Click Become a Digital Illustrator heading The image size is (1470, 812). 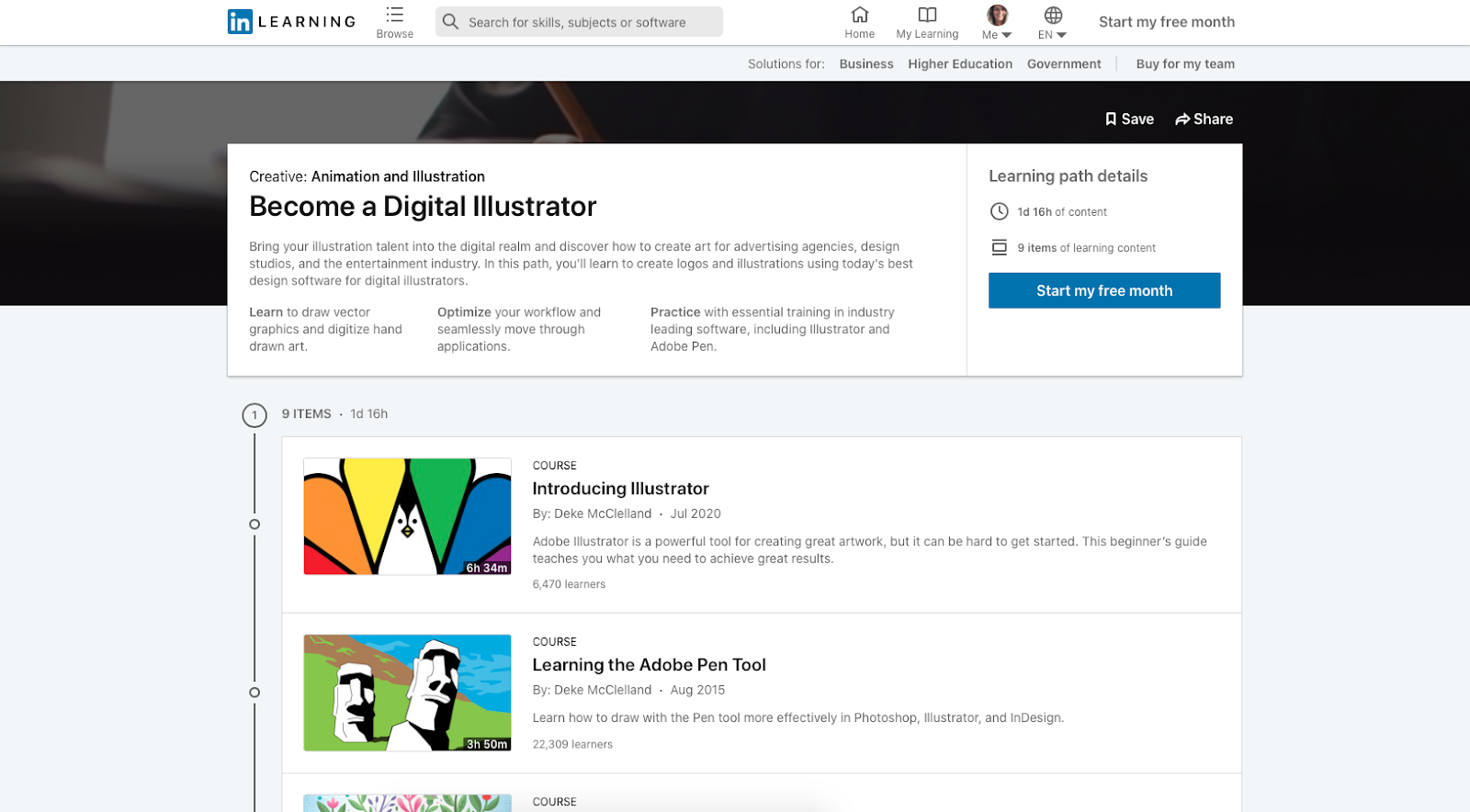[x=423, y=207]
